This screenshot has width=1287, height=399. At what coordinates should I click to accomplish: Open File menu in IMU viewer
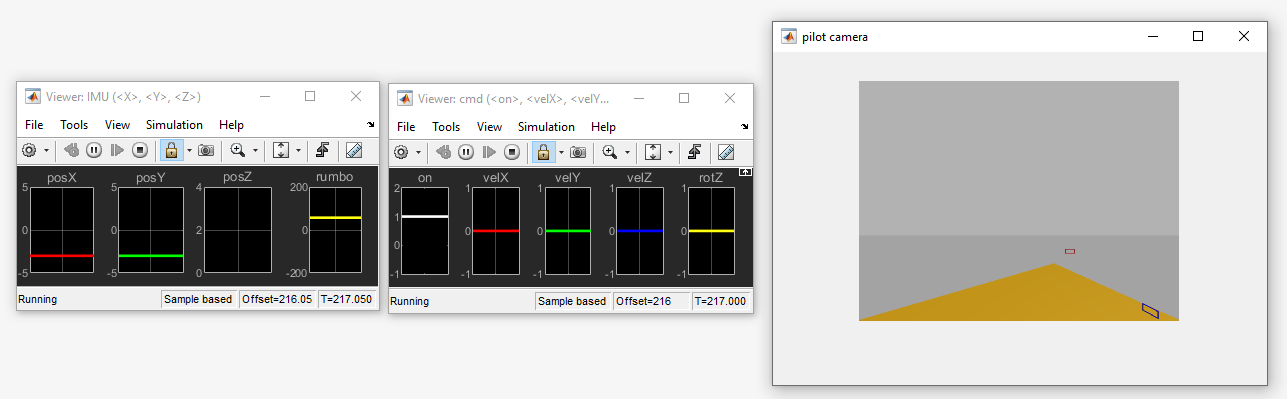pos(34,125)
